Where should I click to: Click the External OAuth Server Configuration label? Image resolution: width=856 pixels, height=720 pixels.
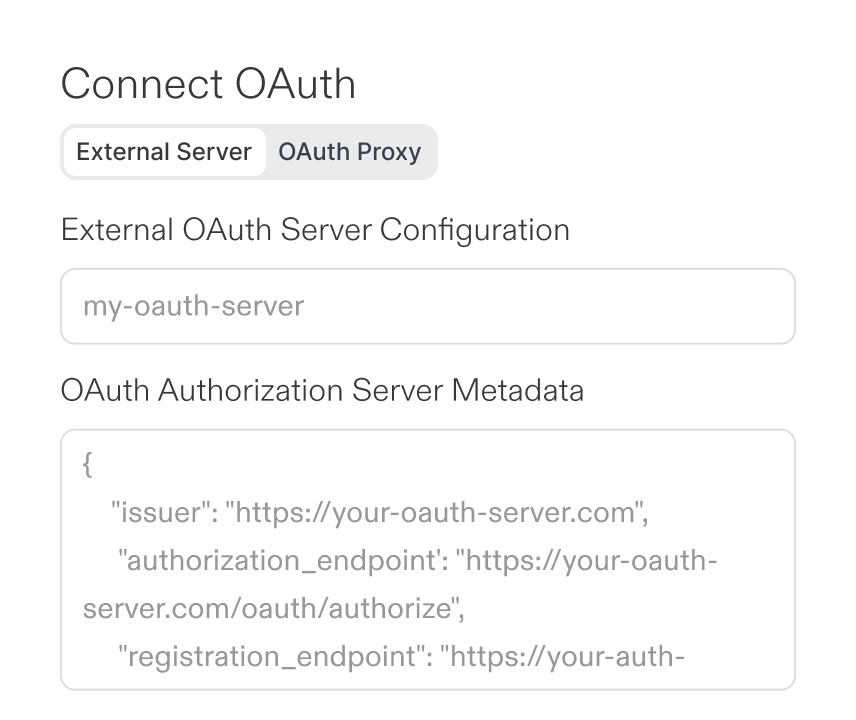tap(316, 229)
